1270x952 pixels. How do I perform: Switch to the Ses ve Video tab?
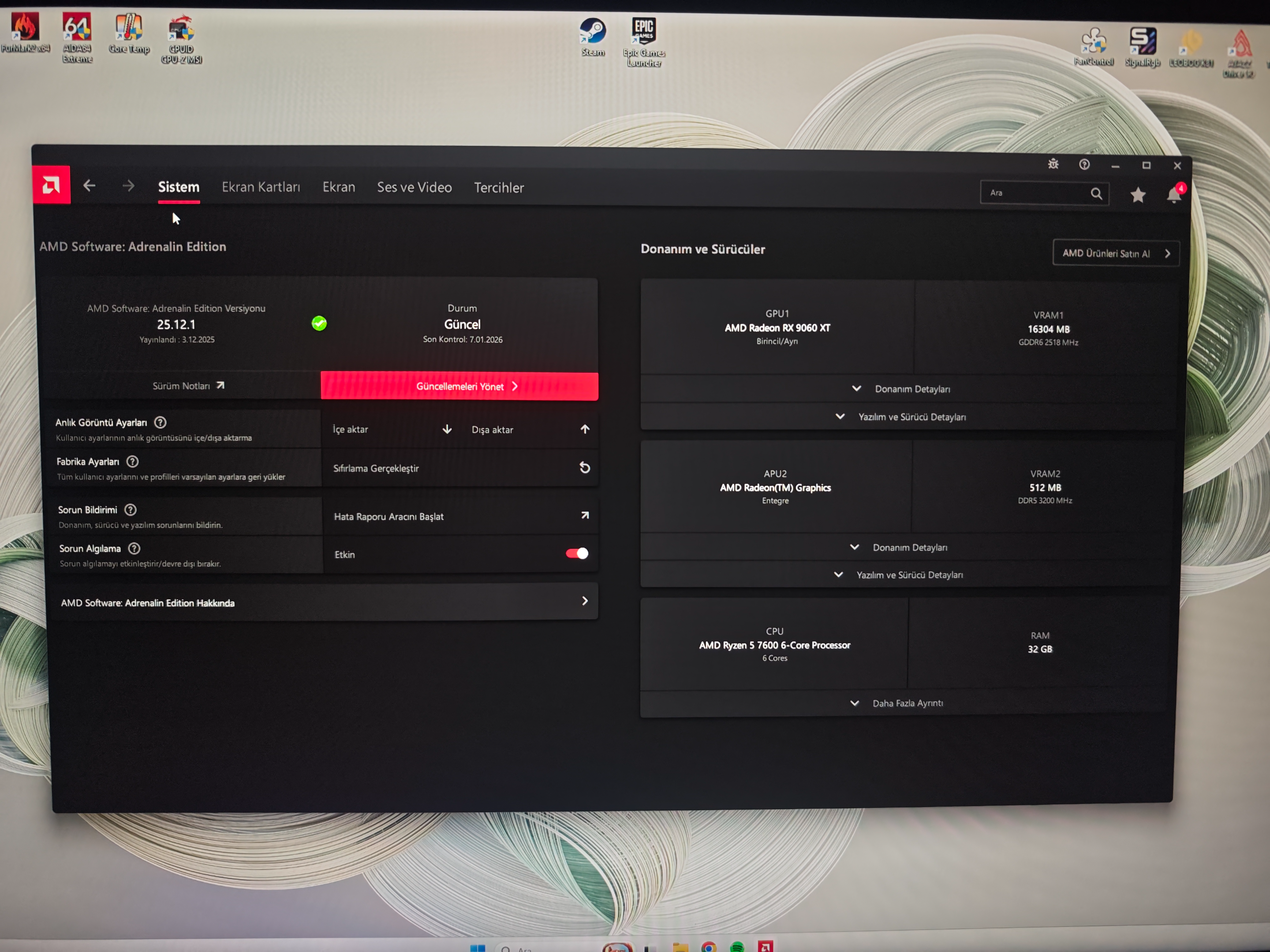pyautogui.click(x=414, y=187)
